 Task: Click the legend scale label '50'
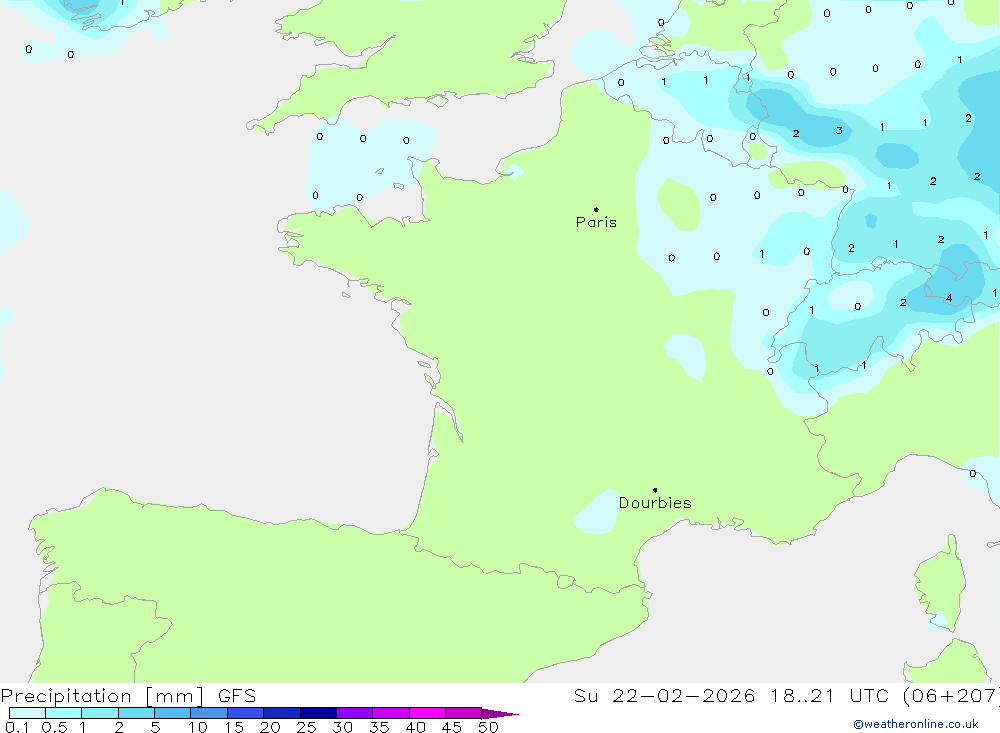click(489, 727)
